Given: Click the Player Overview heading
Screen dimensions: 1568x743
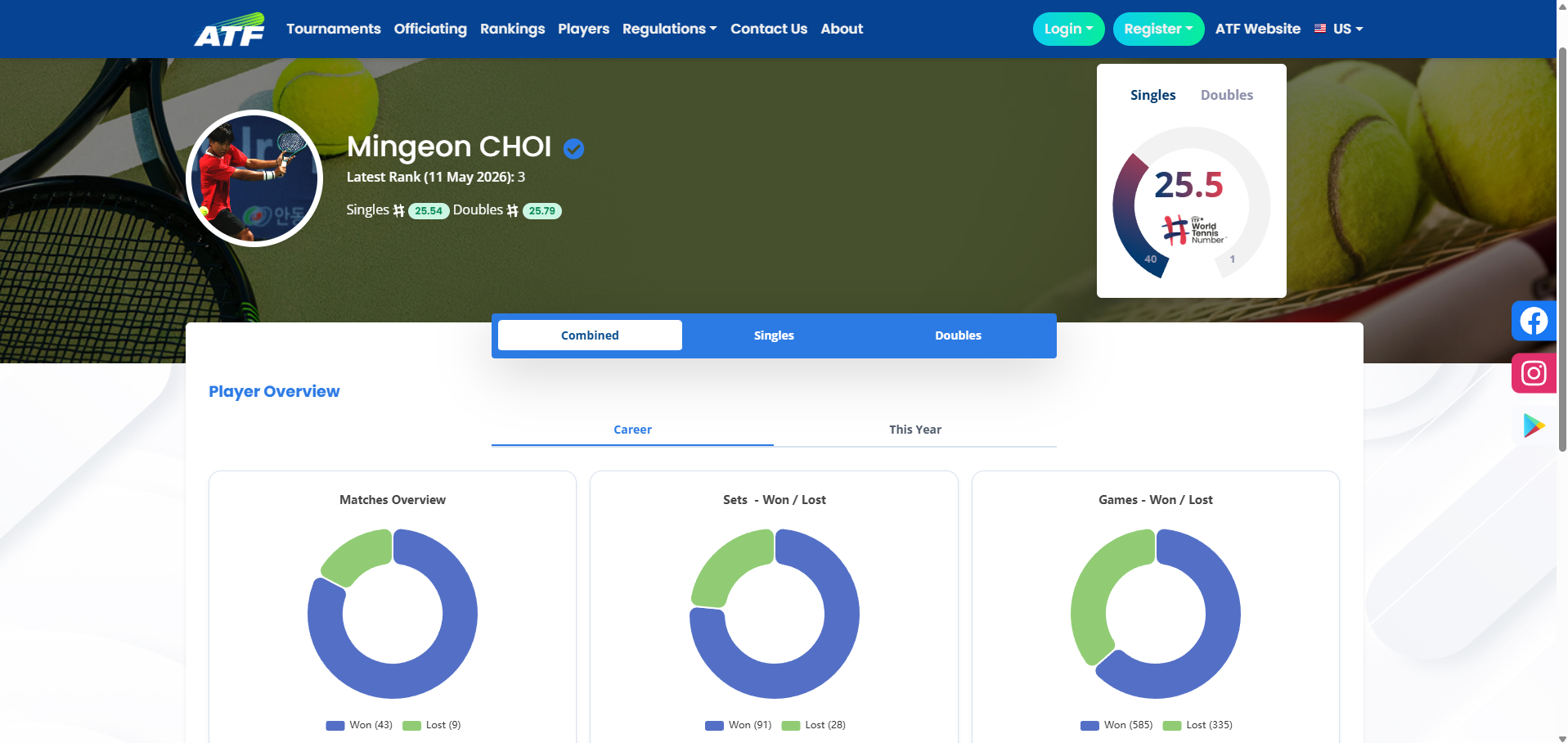Looking at the screenshot, I should [x=274, y=391].
